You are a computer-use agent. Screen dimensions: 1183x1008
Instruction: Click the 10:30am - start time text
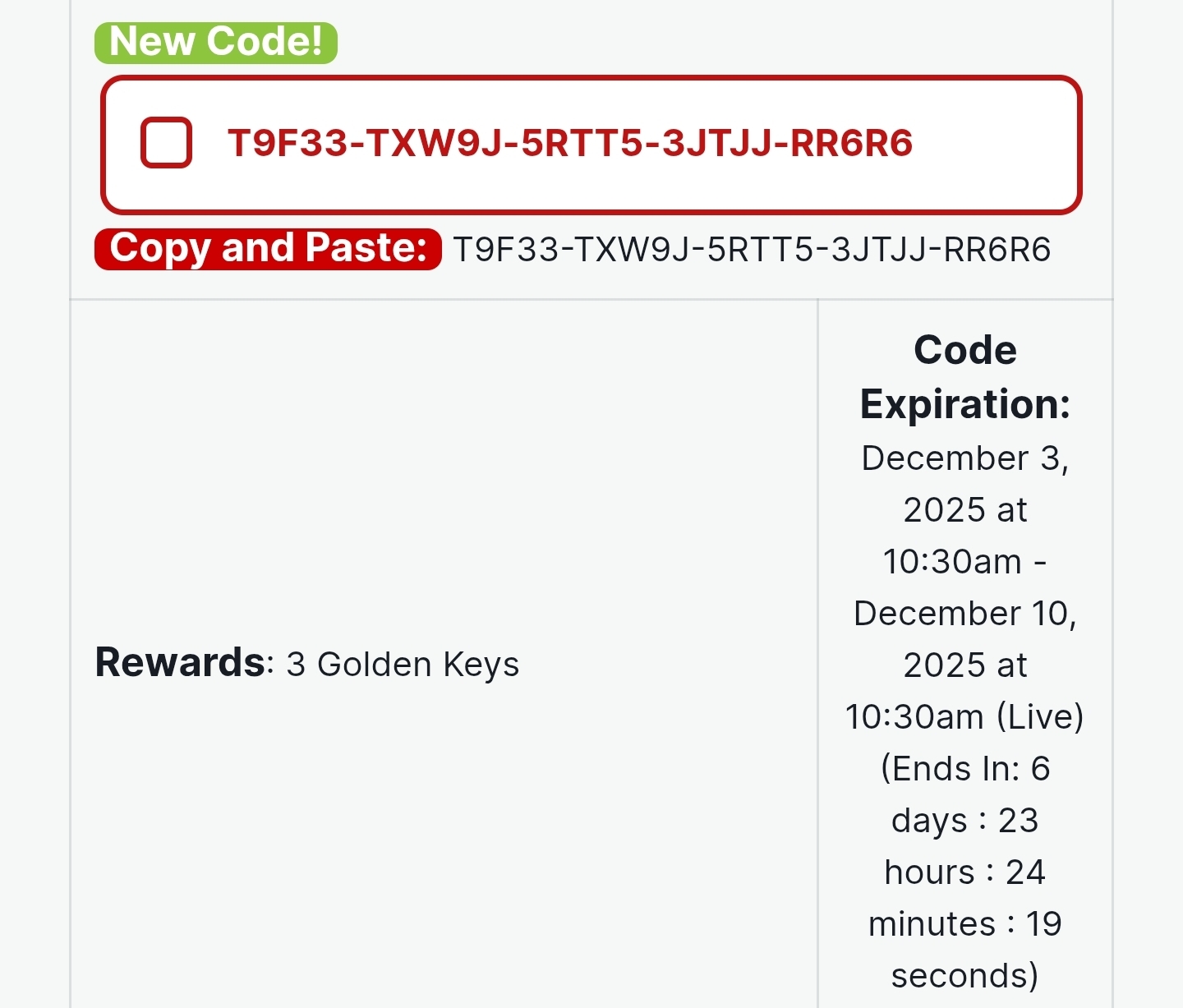[964, 562]
